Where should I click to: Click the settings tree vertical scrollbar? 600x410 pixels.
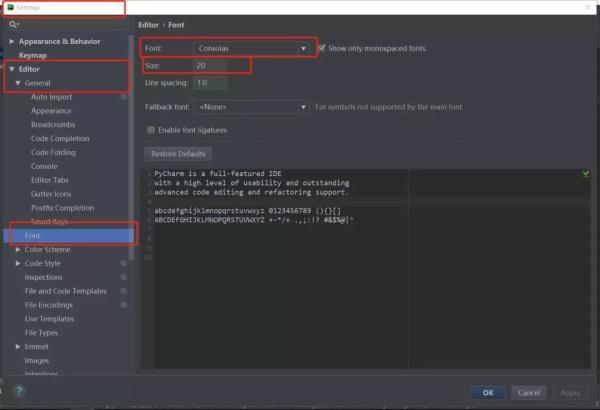pos(131,148)
